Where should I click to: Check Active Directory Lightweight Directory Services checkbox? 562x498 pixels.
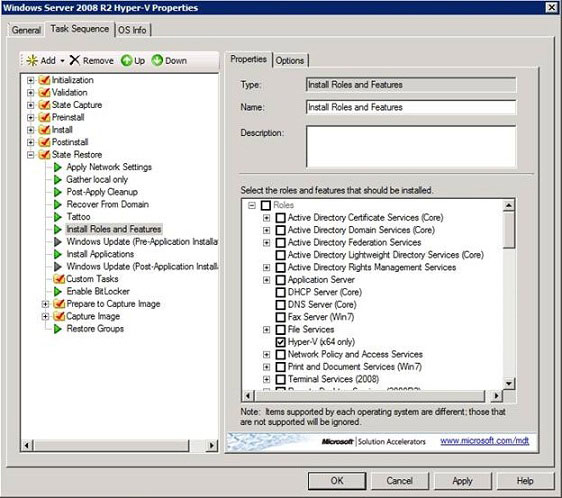coord(281,255)
